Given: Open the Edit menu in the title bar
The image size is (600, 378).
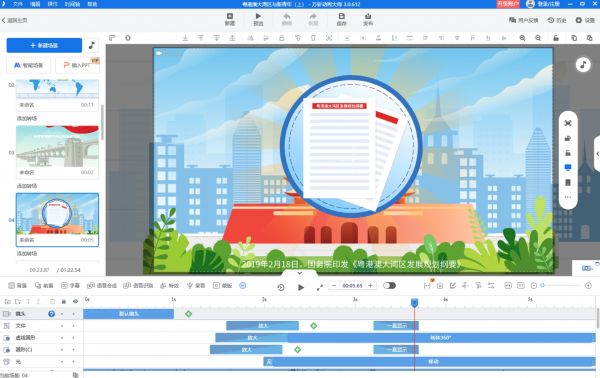Looking at the screenshot, I should 35,4.
